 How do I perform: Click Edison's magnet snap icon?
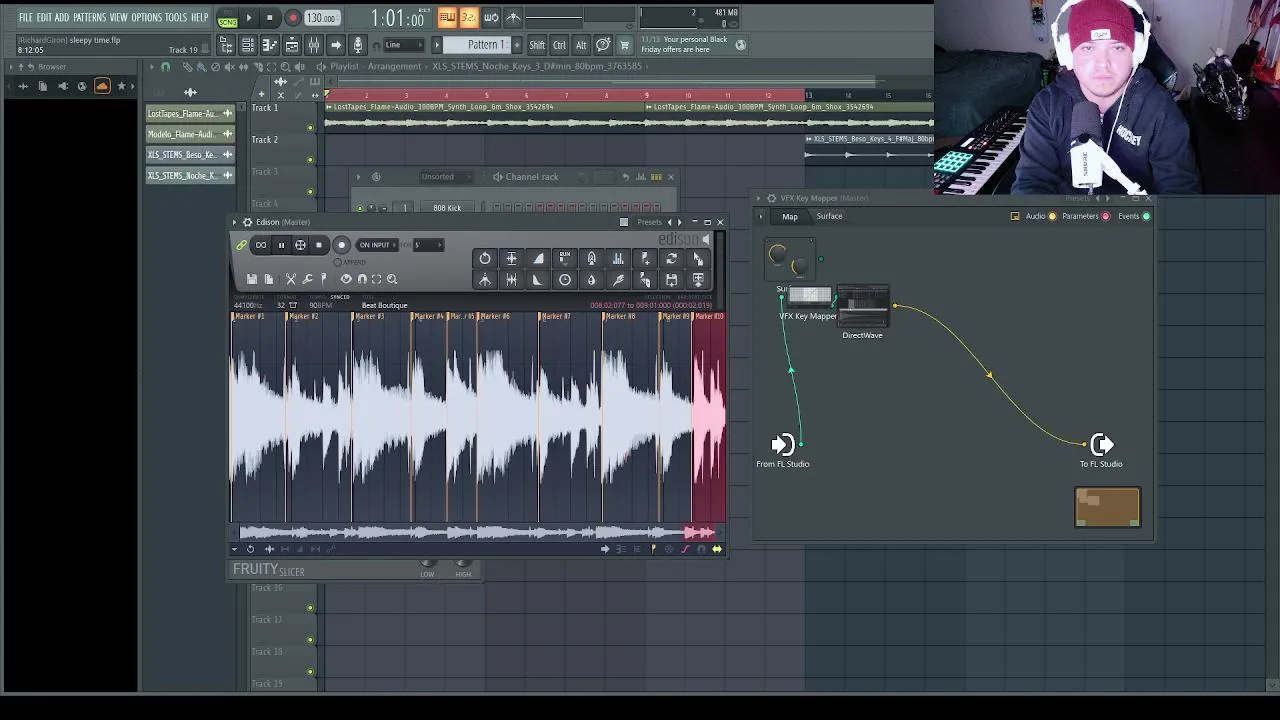362,279
